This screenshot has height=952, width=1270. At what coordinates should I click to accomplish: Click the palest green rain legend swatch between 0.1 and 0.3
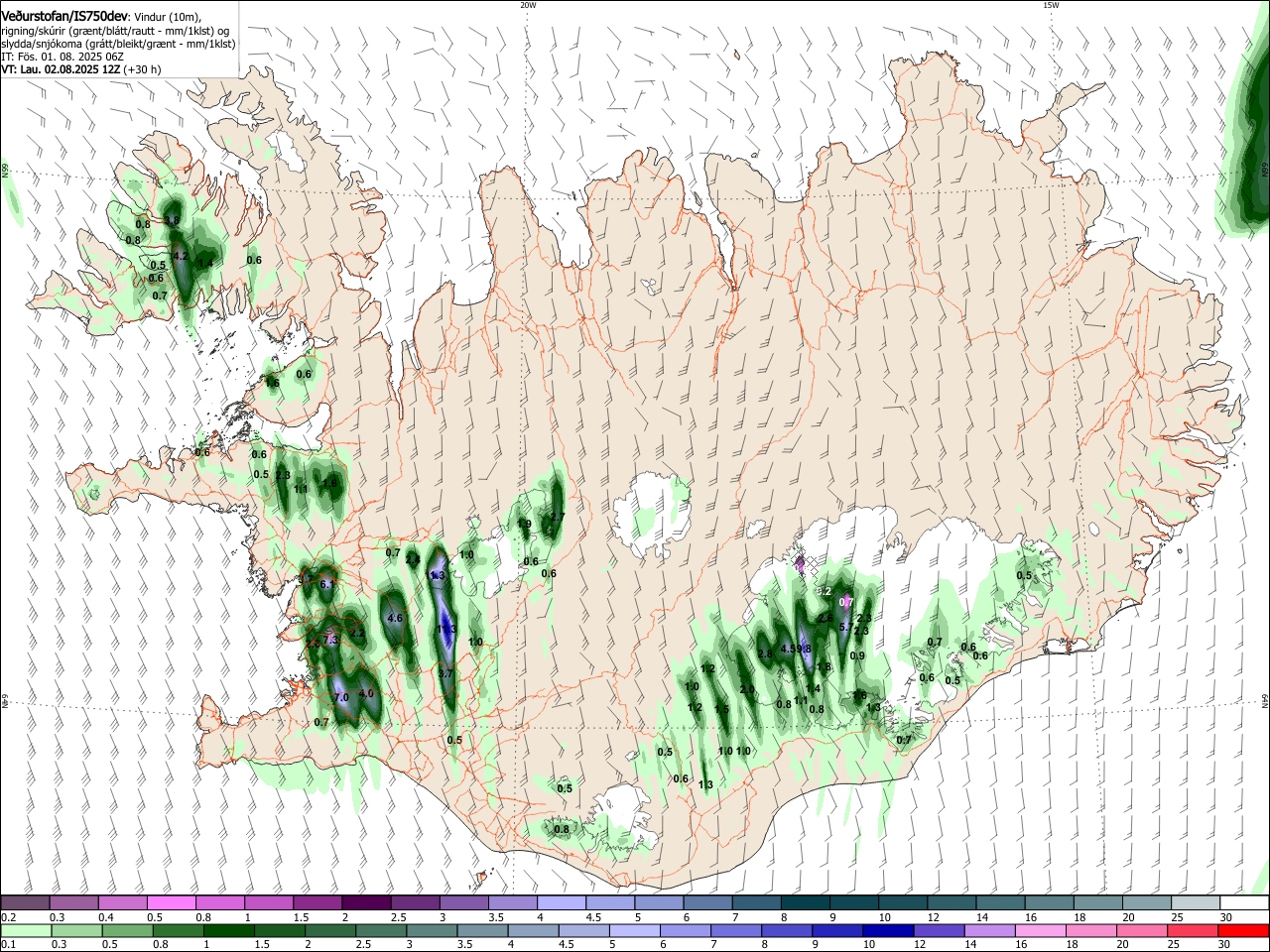tap(26, 930)
